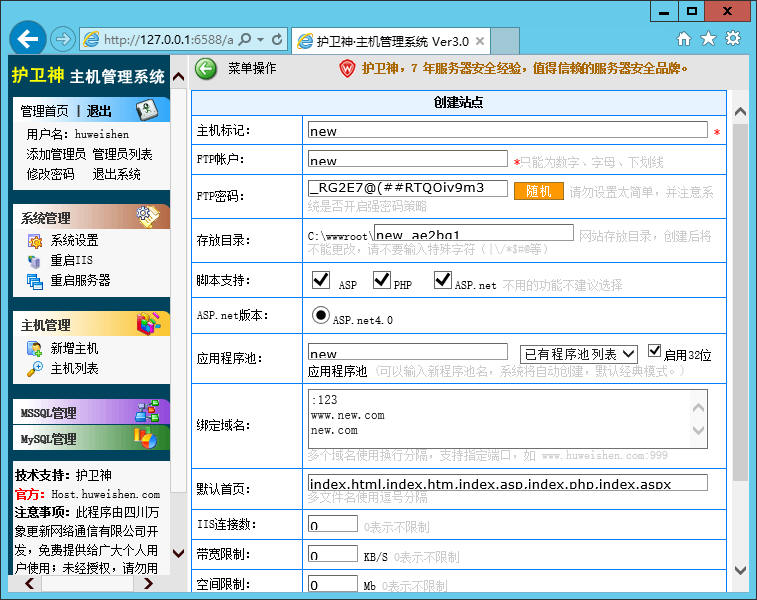Expand the MySQL管理 section
The height and width of the screenshot is (600, 757).
pos(91,438)
